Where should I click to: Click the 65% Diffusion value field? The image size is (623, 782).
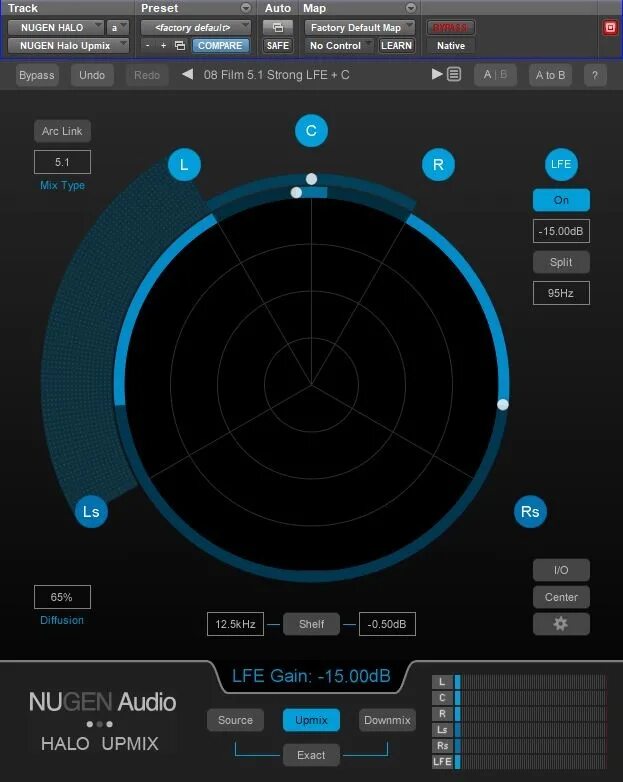(62, 597)
